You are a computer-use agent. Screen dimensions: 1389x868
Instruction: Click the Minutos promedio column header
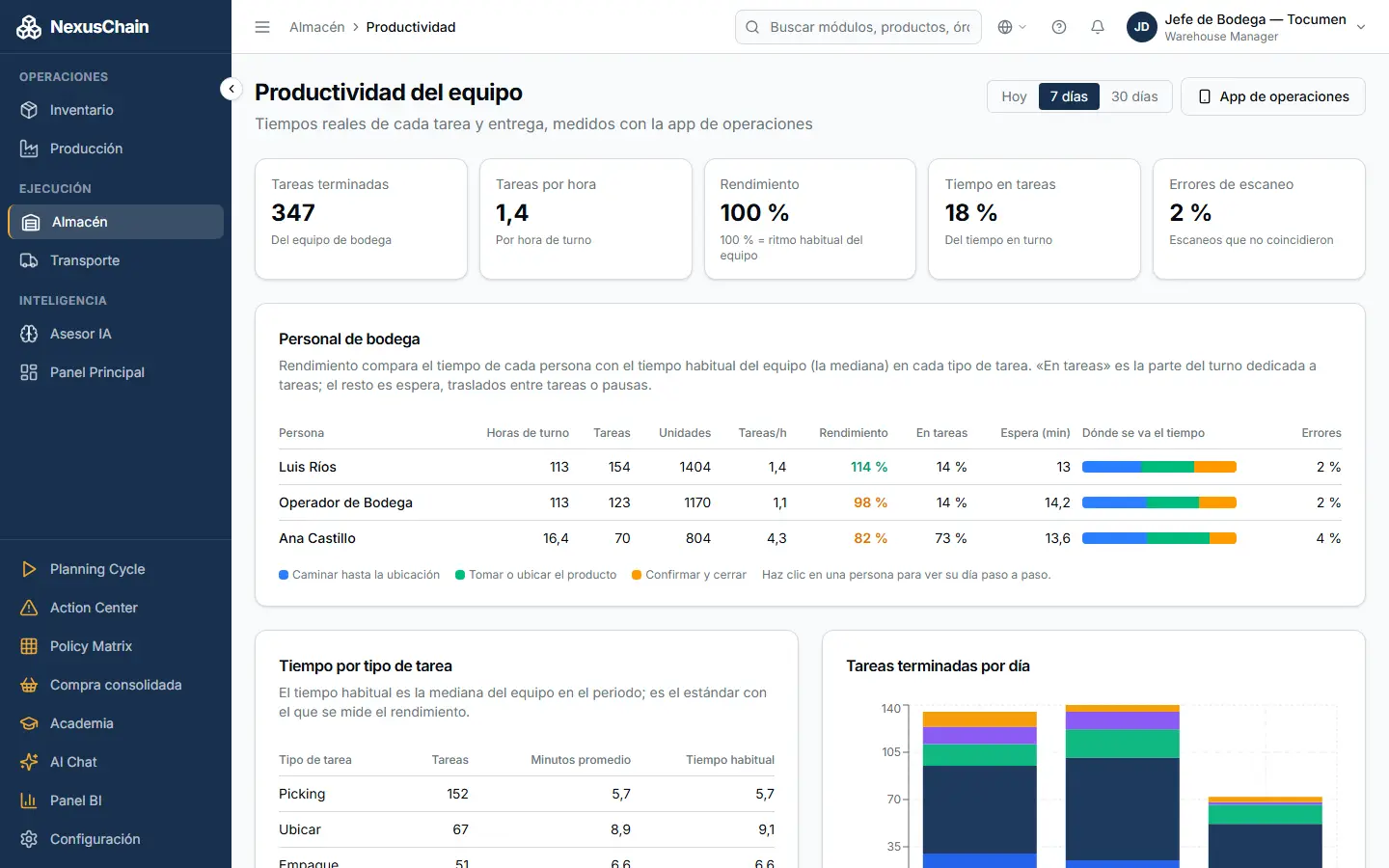click(581, 760)
